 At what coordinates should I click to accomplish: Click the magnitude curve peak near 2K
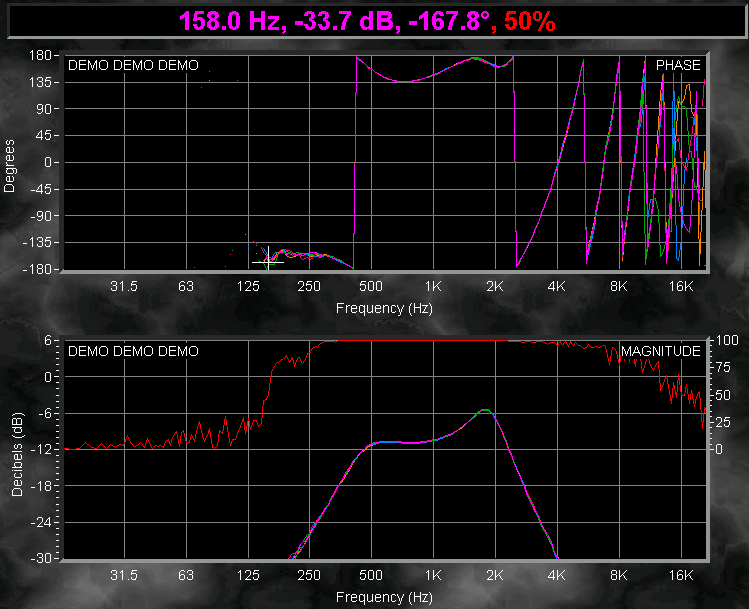point(485,410)
